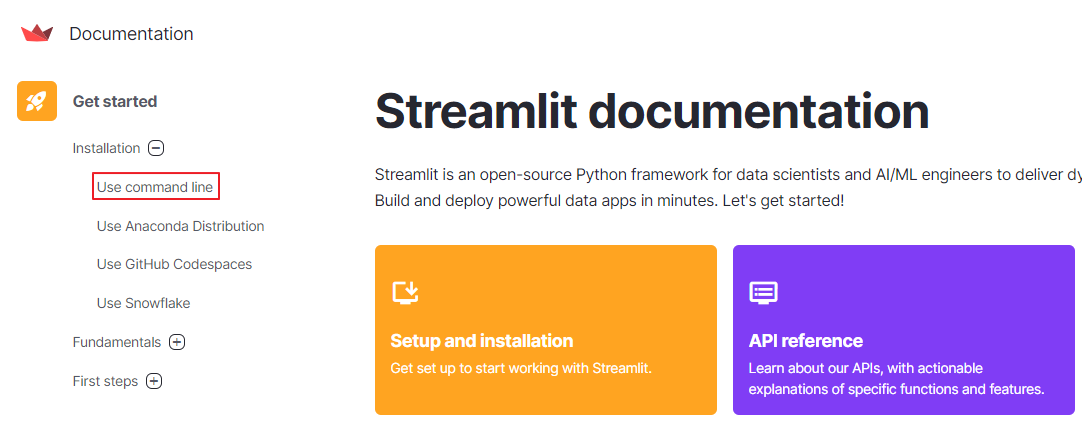Screen dimensions: 1082x421
Task: Open the Setup and installation card
Action: click(546, 330)
